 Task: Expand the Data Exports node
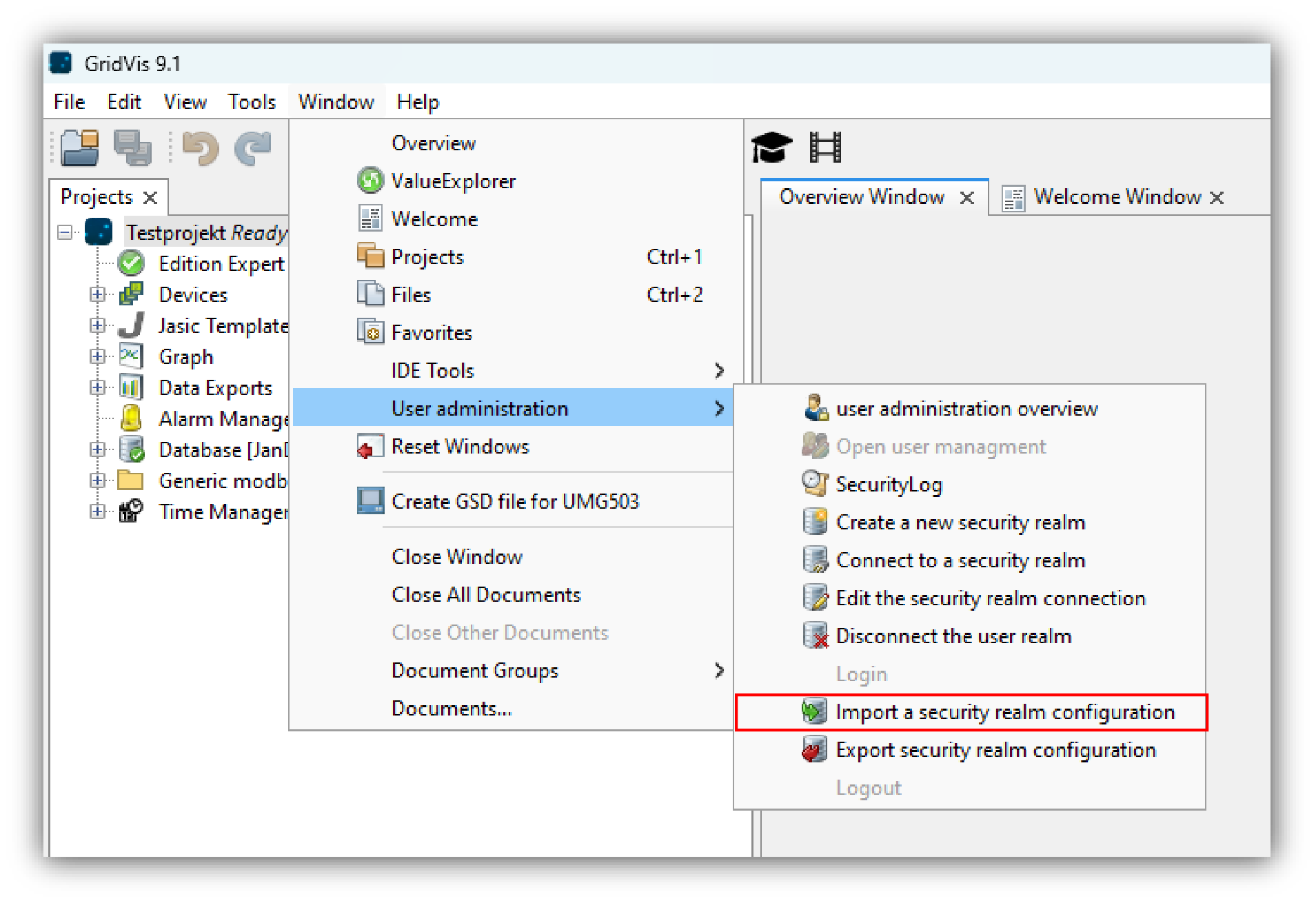pyautogui.click(x=98, y=387)
